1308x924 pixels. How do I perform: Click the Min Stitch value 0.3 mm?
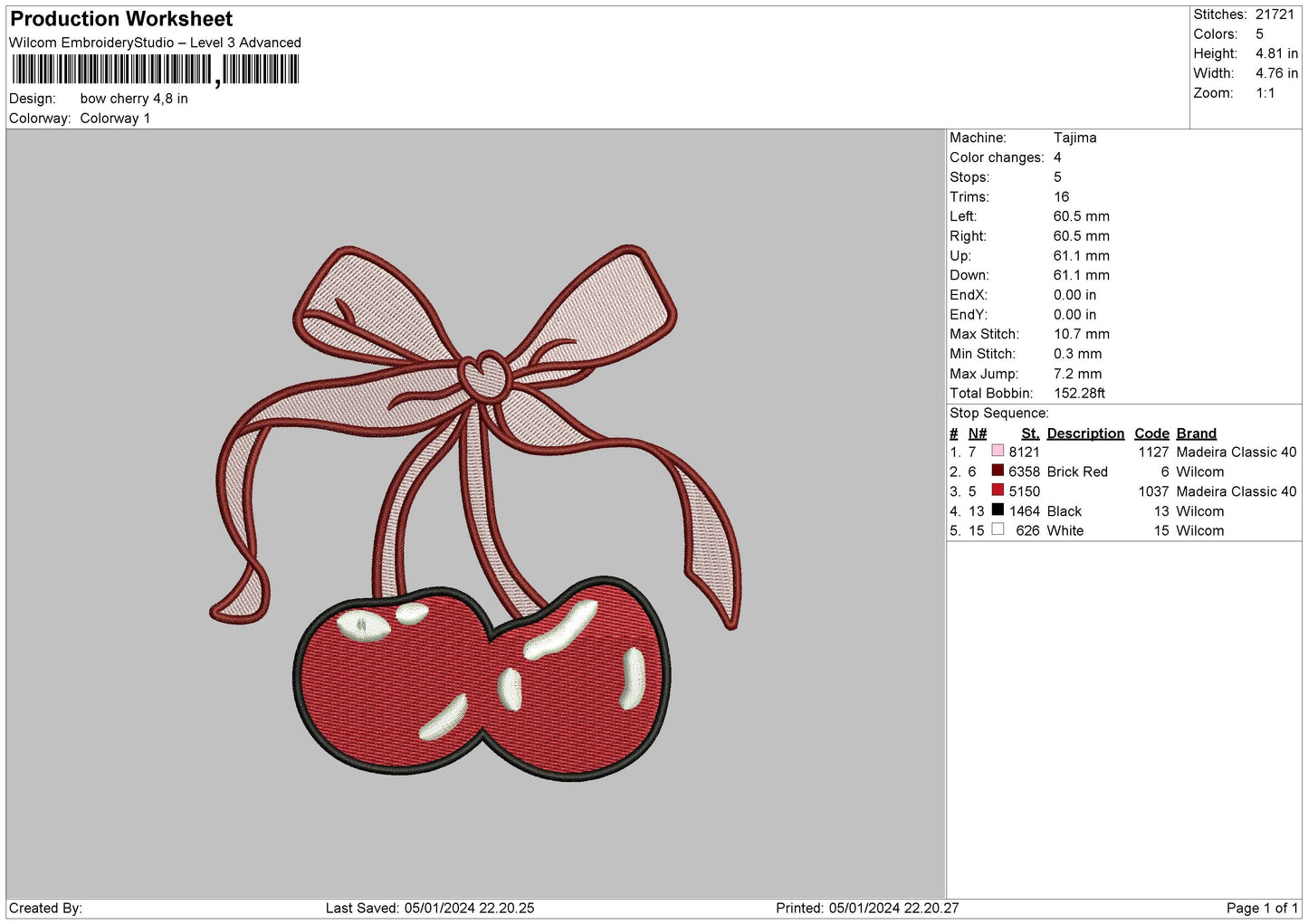1078,354
